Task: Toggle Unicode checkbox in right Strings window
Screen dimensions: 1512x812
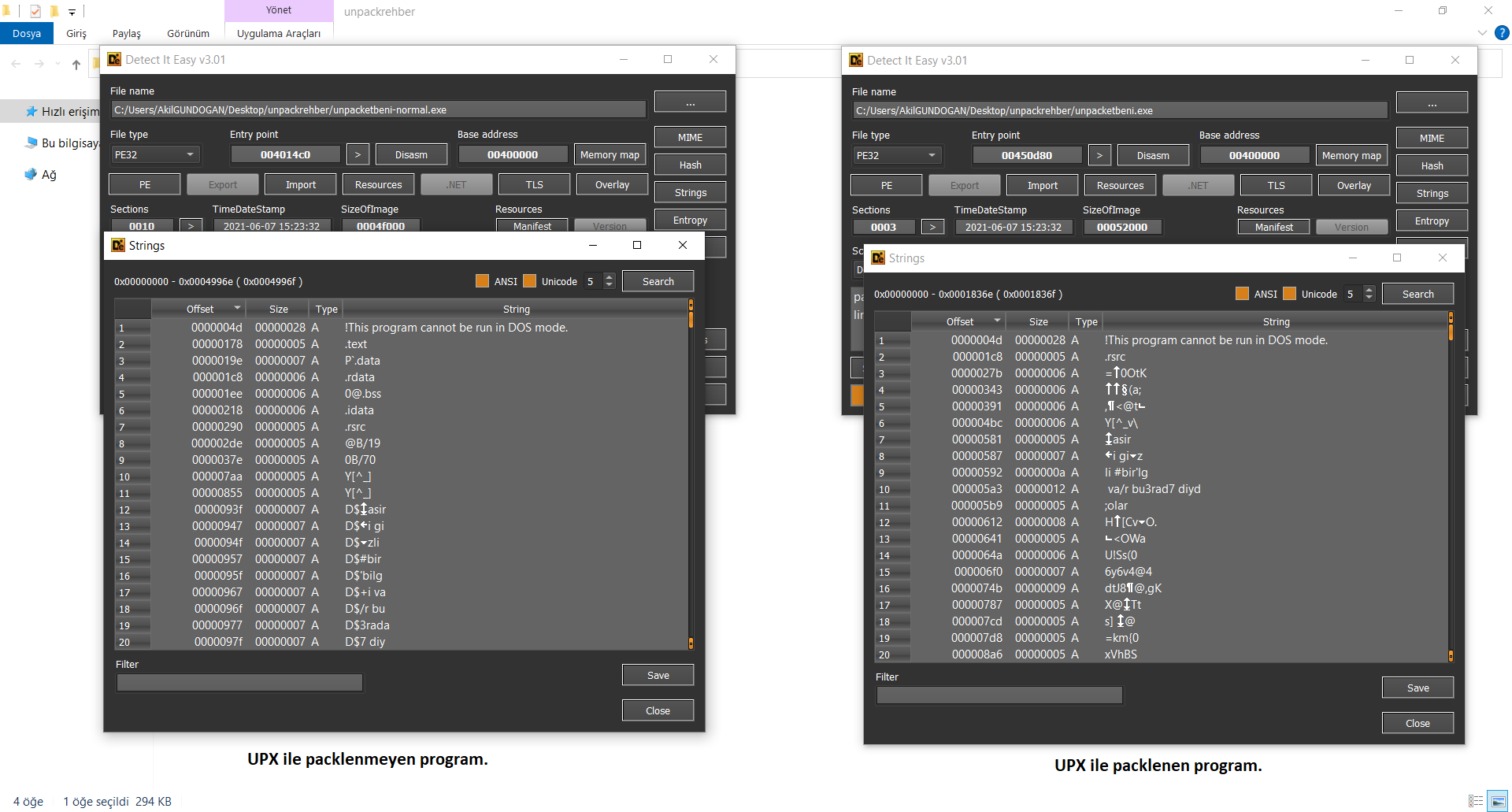Action: coord(1289,294)
